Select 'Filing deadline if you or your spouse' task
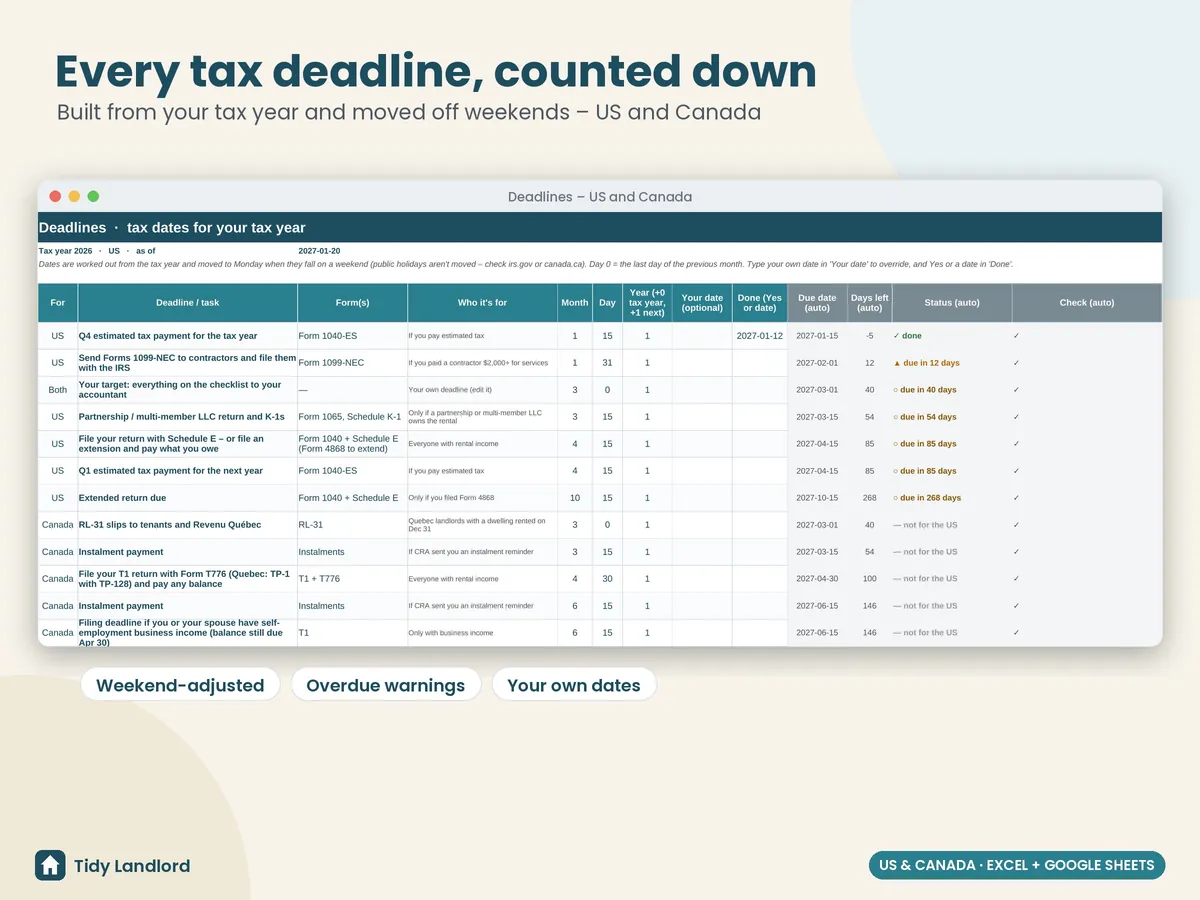The image size is (1200, 900). point(188,633)
